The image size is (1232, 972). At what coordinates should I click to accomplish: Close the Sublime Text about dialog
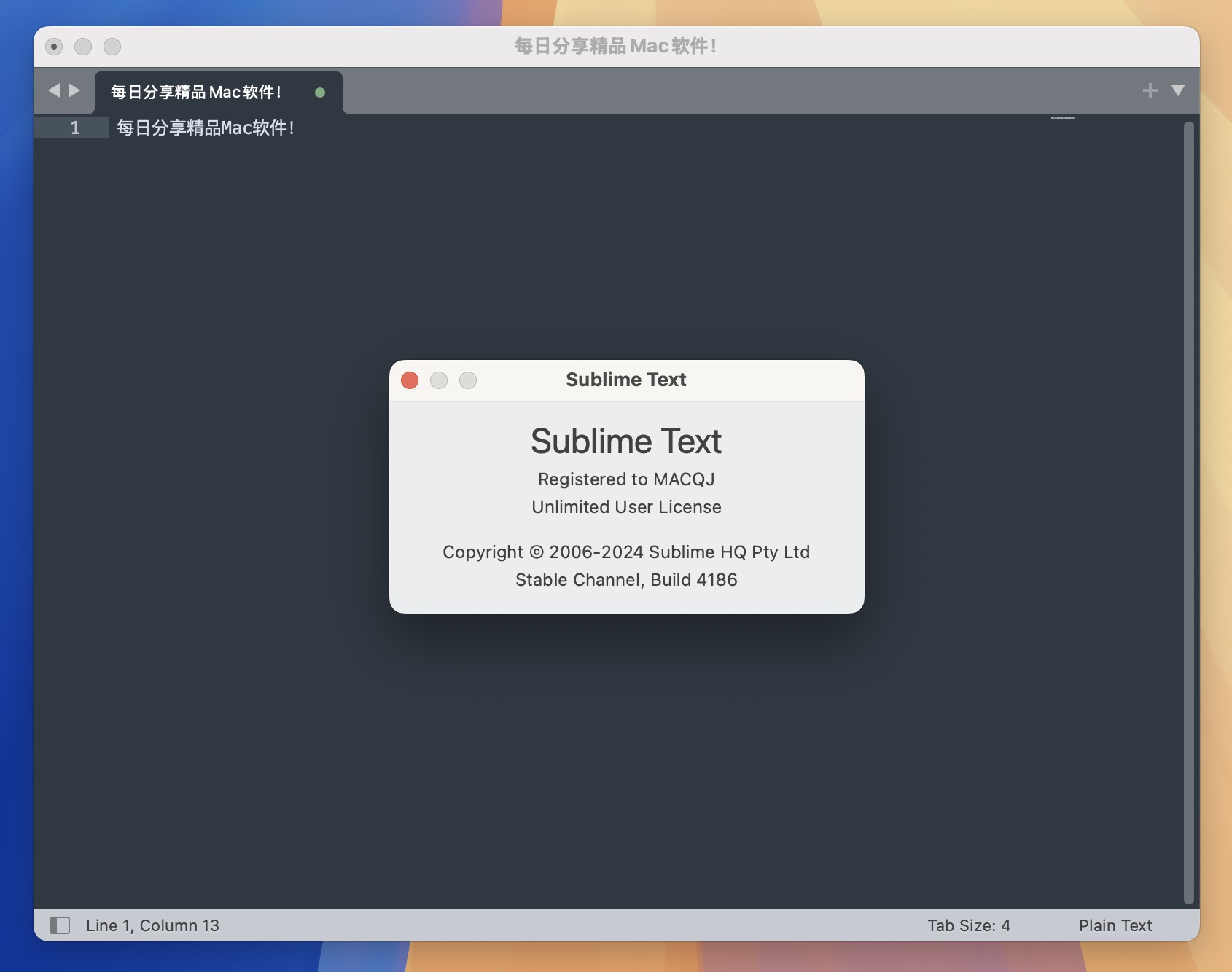[410, 380]
